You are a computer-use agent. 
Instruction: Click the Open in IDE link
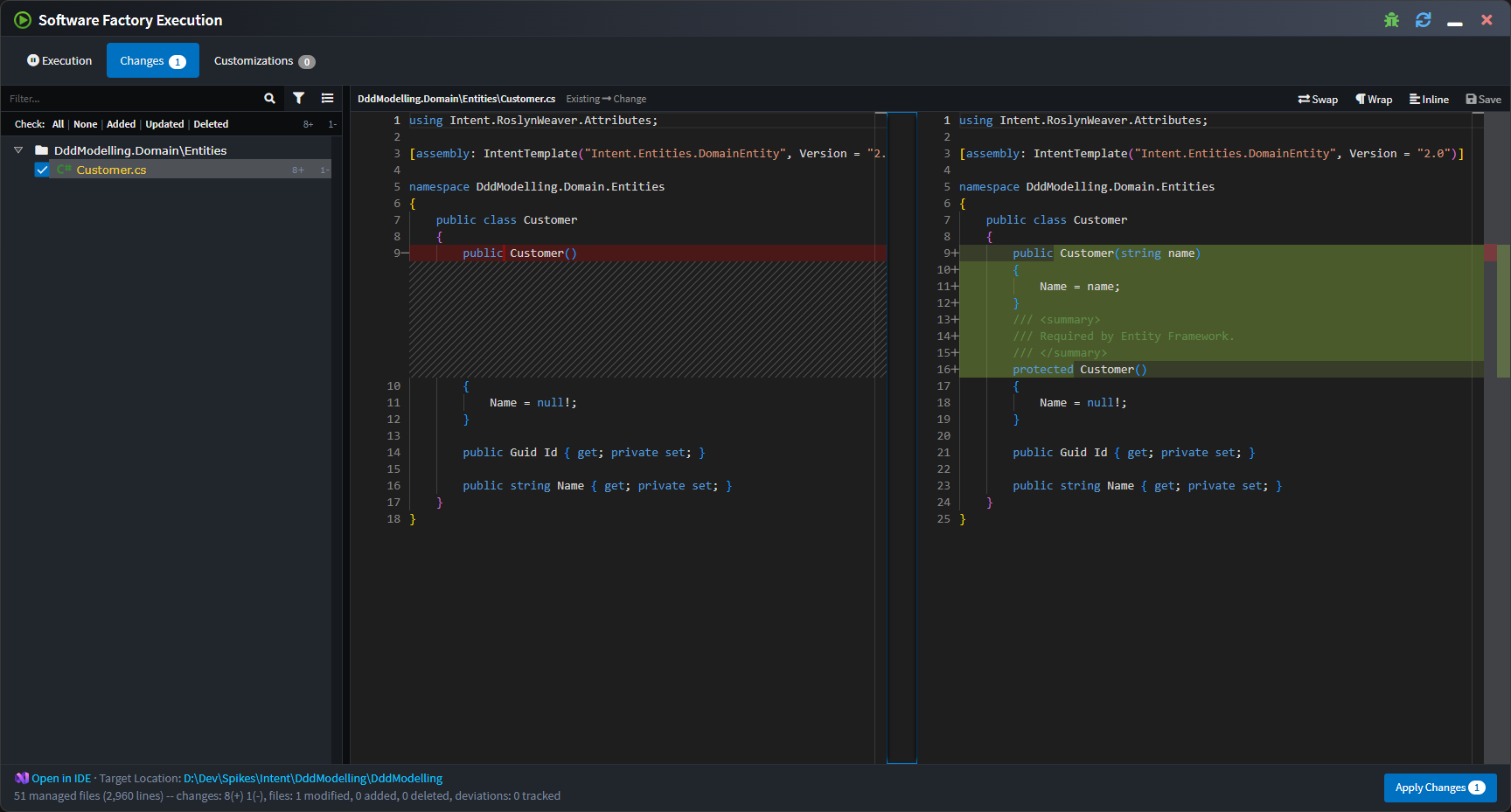(x=61, y=778)
